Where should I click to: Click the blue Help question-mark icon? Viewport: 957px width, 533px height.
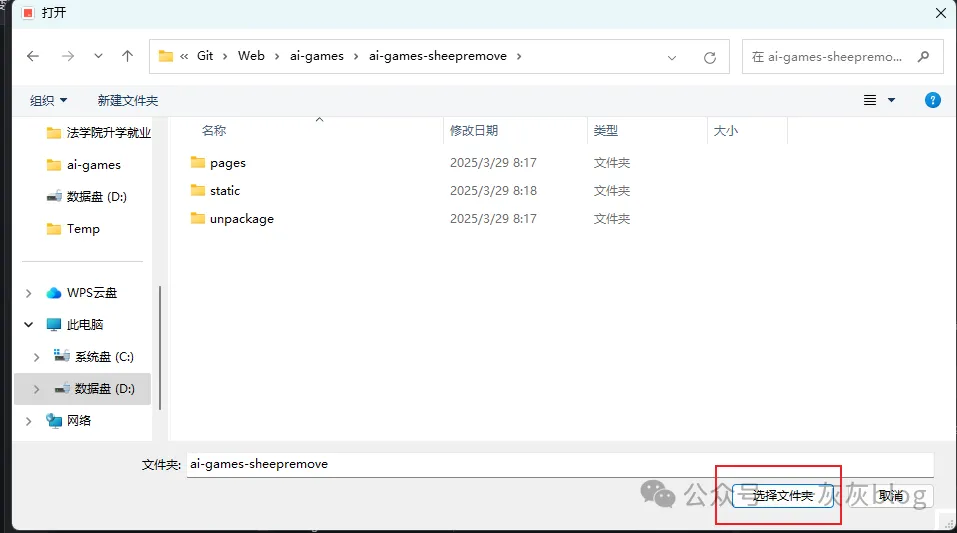click(932, 100)
